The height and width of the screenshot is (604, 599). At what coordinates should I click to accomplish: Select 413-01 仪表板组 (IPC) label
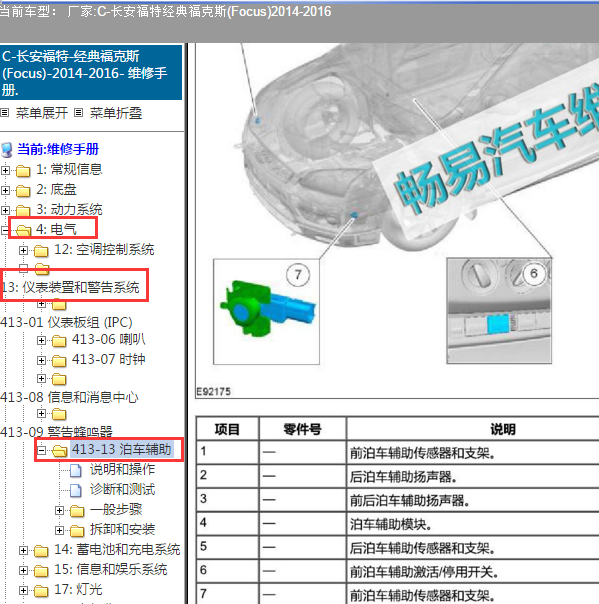click(x=66, y=322)
